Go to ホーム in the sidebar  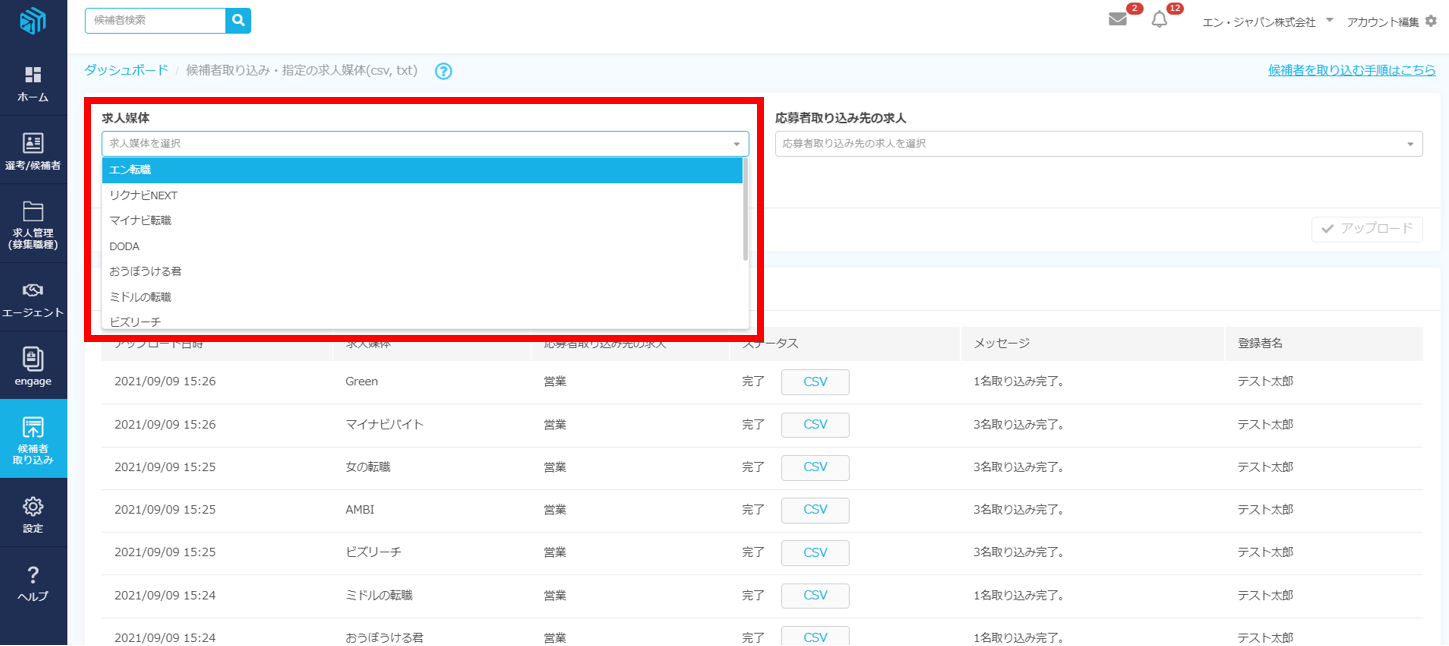[33, 84]
